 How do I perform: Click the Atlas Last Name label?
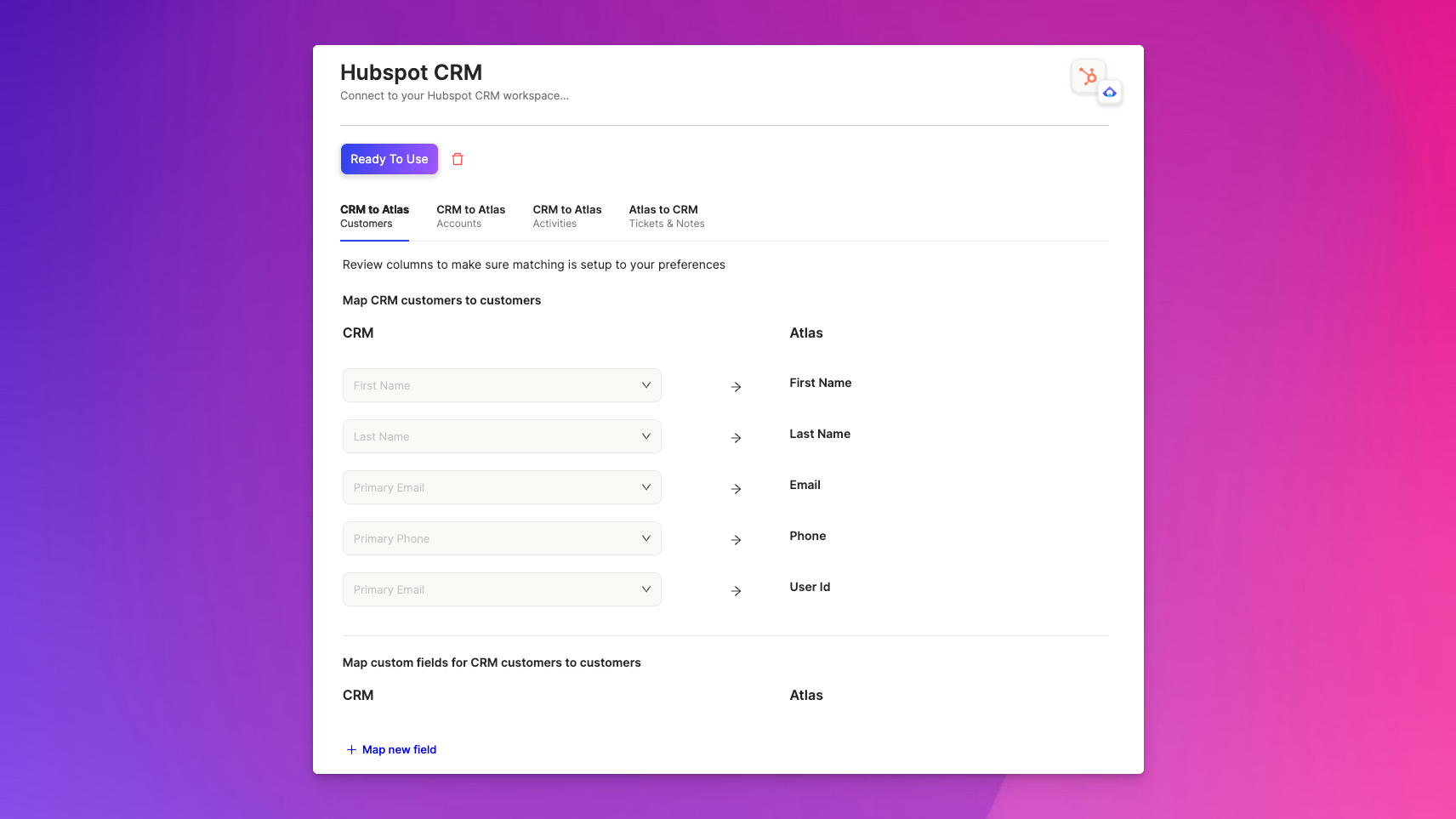(x=820, y=434)
